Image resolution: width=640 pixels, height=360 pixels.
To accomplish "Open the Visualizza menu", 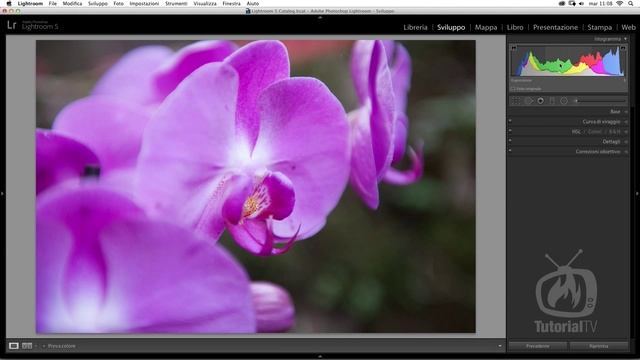I will click(x=205, y=3).
